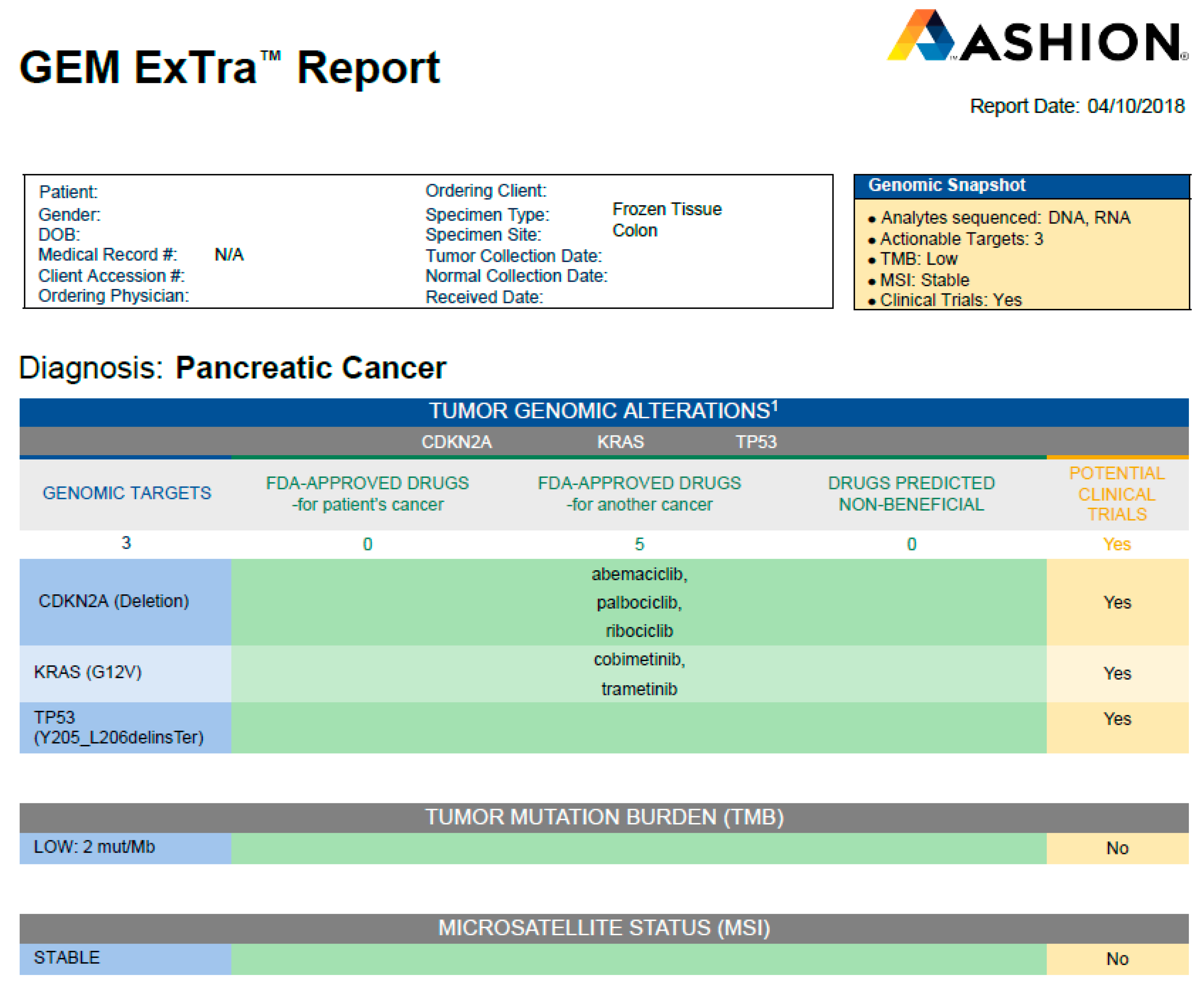Select the TP53 column header
This screenshot has height=993, width=1204.
(756, 442)
